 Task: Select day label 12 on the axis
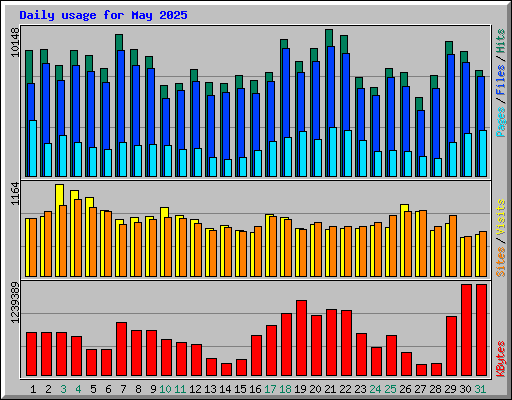(195, 389)
